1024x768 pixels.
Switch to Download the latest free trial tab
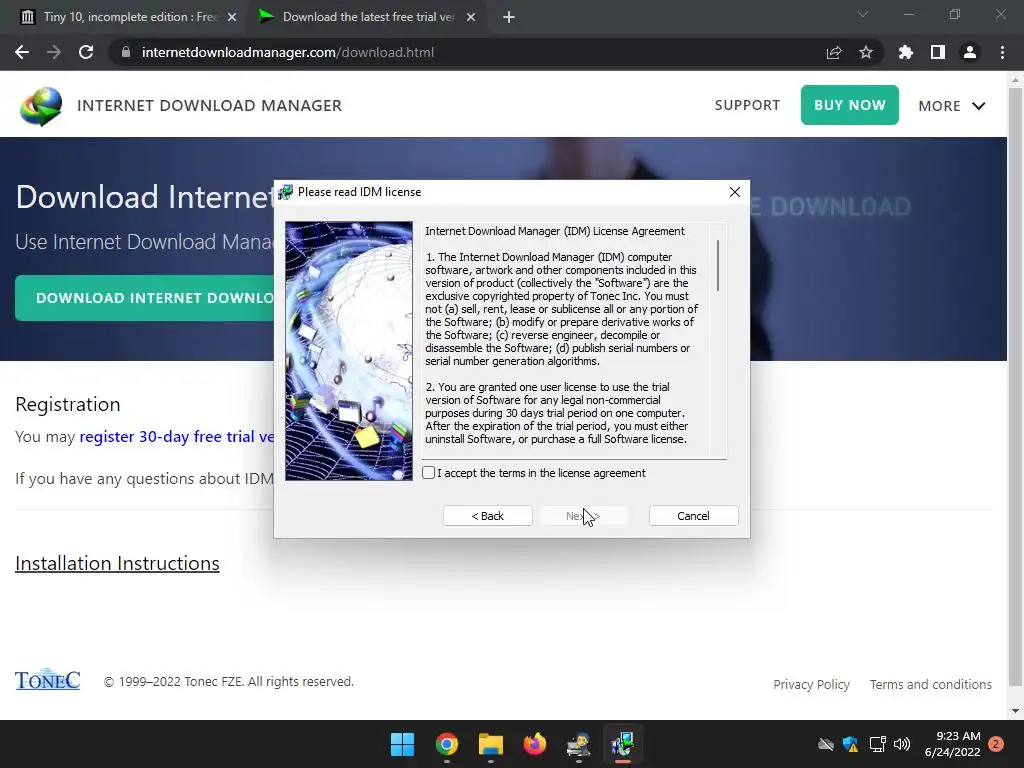click(368, 17)
